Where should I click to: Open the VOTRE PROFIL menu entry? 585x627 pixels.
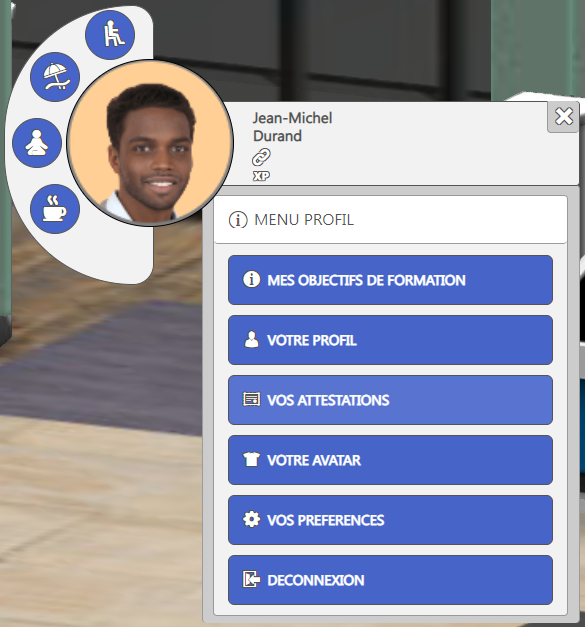390,340
